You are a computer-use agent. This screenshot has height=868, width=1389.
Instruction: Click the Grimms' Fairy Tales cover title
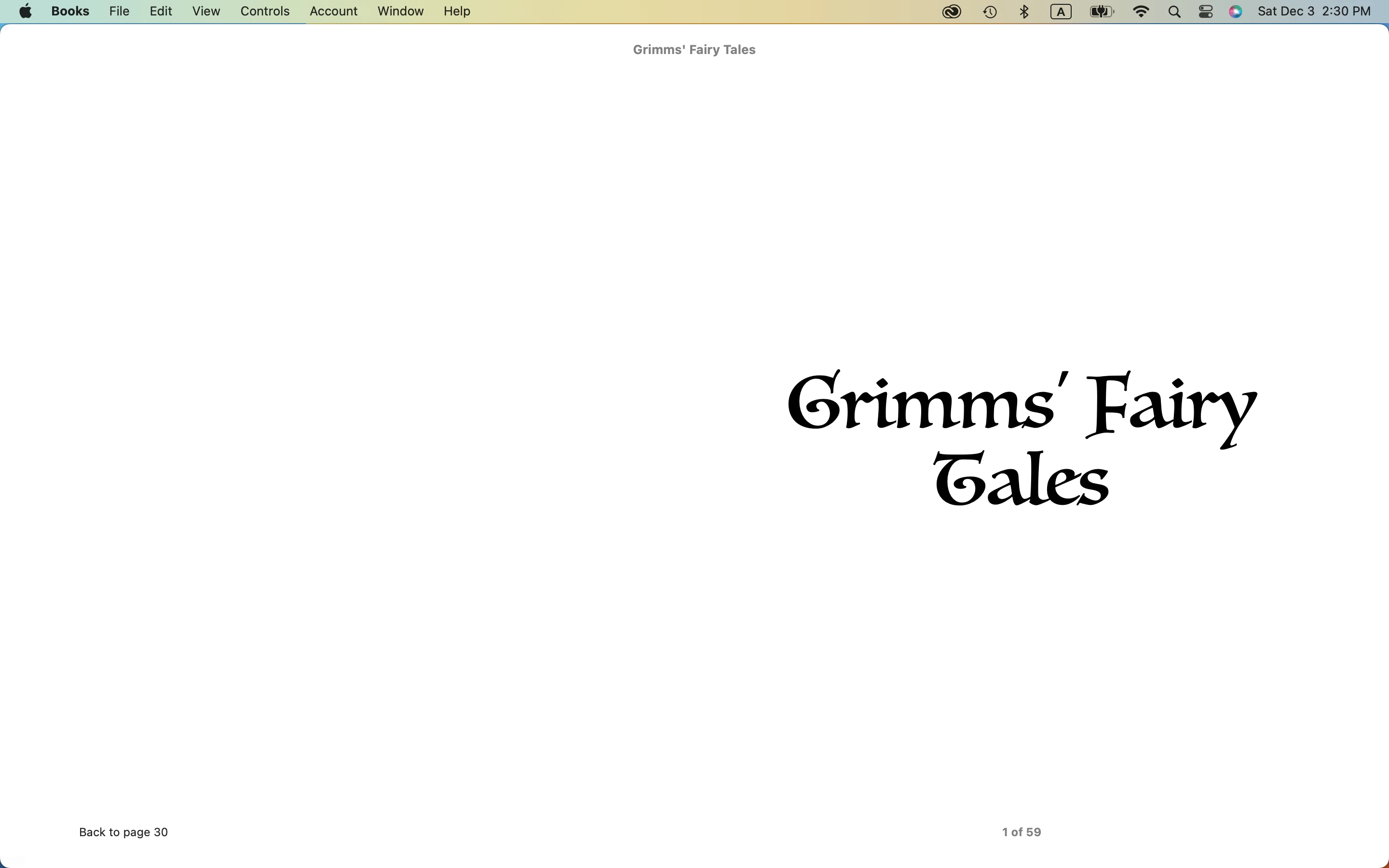click(x=1021, y=439)
